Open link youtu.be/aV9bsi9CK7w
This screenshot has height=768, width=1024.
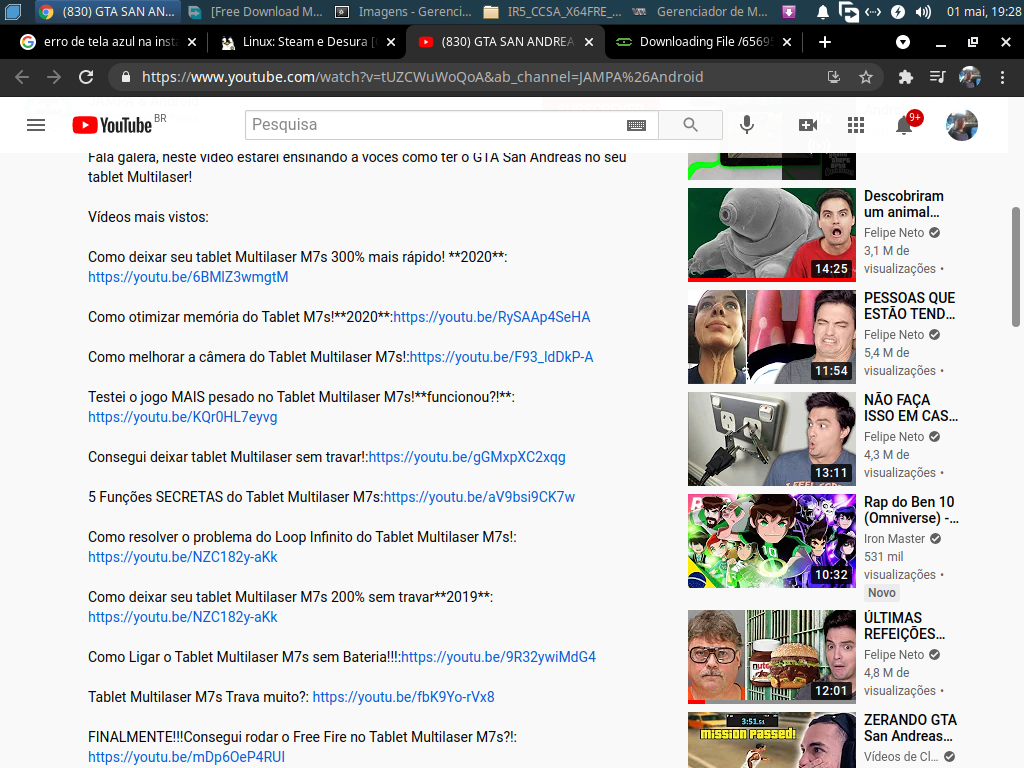[x=479, y=497]
